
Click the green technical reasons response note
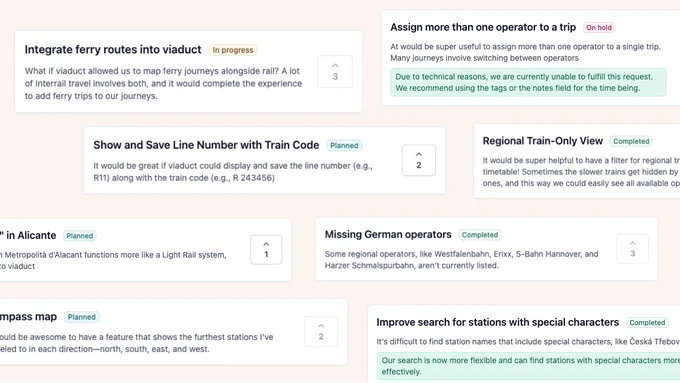pos(528,82)
